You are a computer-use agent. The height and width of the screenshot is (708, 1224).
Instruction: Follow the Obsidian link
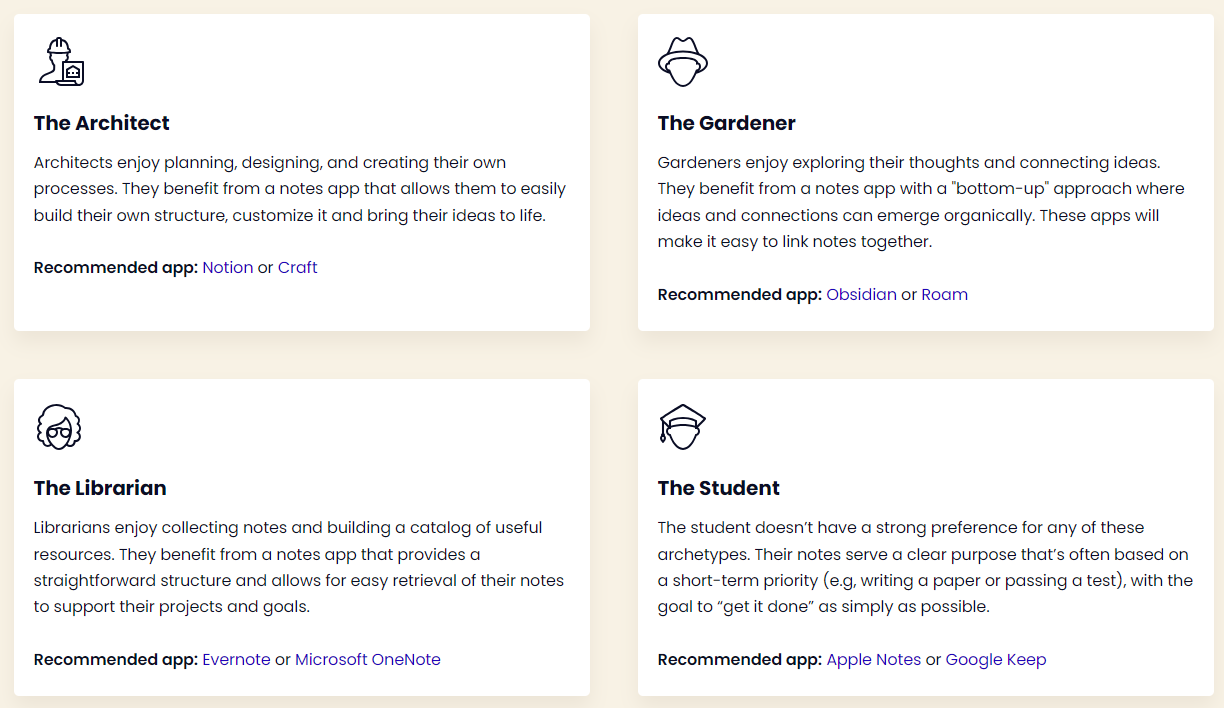click(x=861, y=295)
